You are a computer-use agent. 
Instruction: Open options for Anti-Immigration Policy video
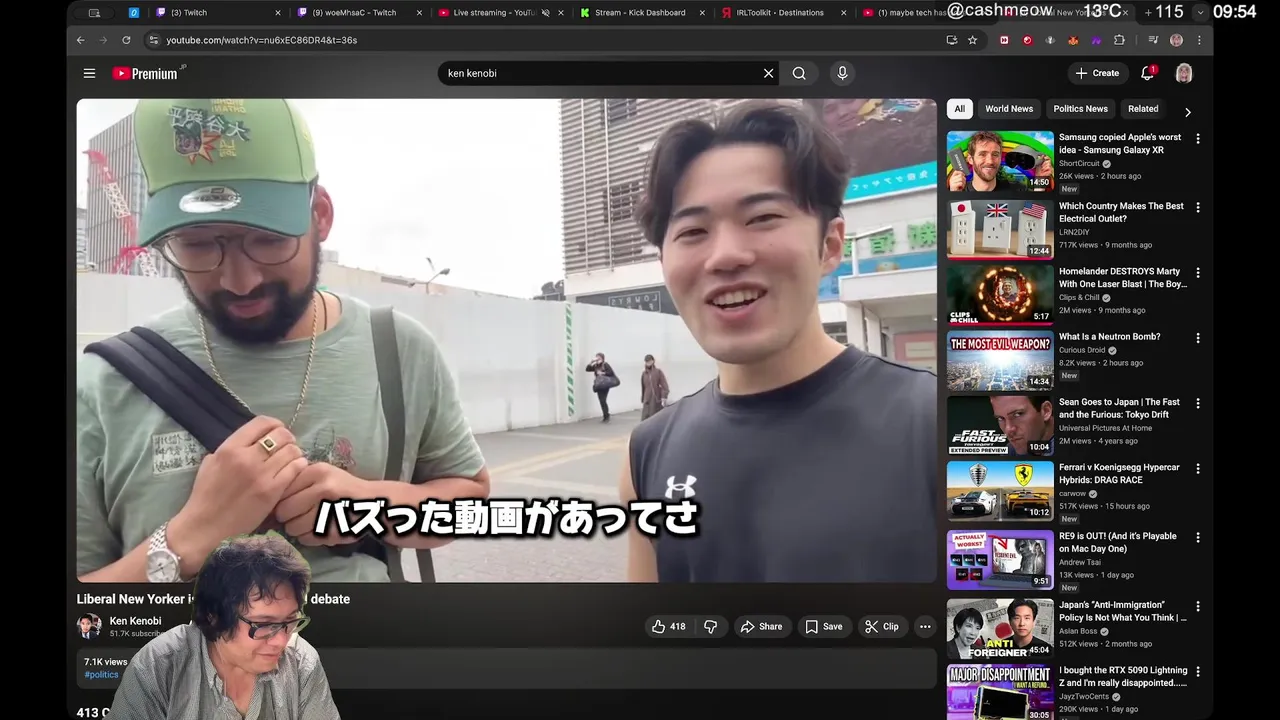pyautogui.click(x=1198, y=606)
